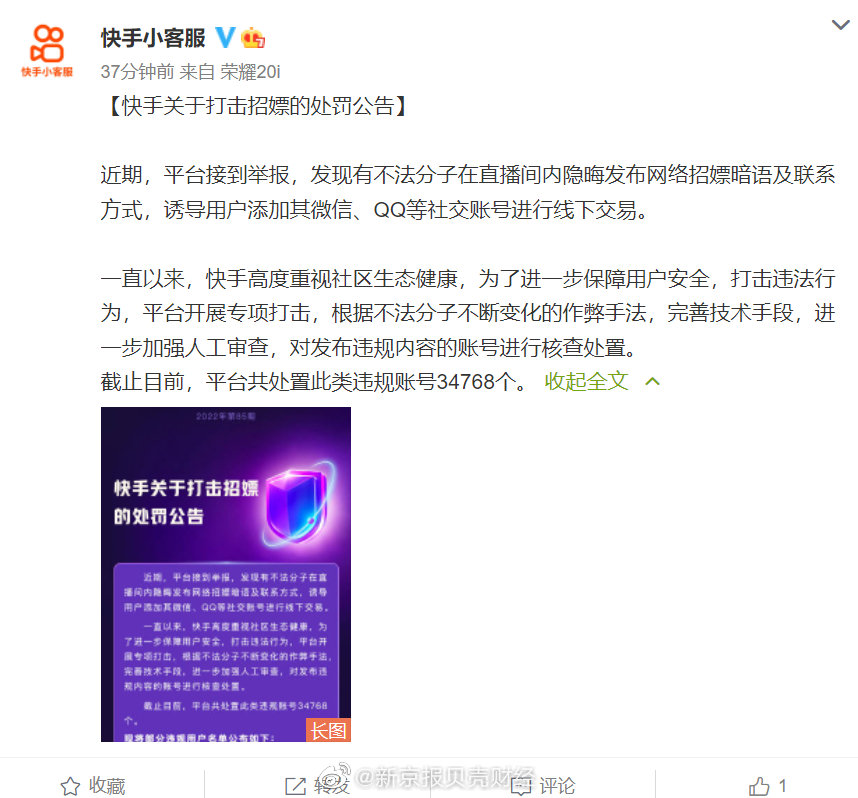Viewport: 858px width, 798px height.
Task: Open the post options chevron menu
Action: click(x=840, y=25)
